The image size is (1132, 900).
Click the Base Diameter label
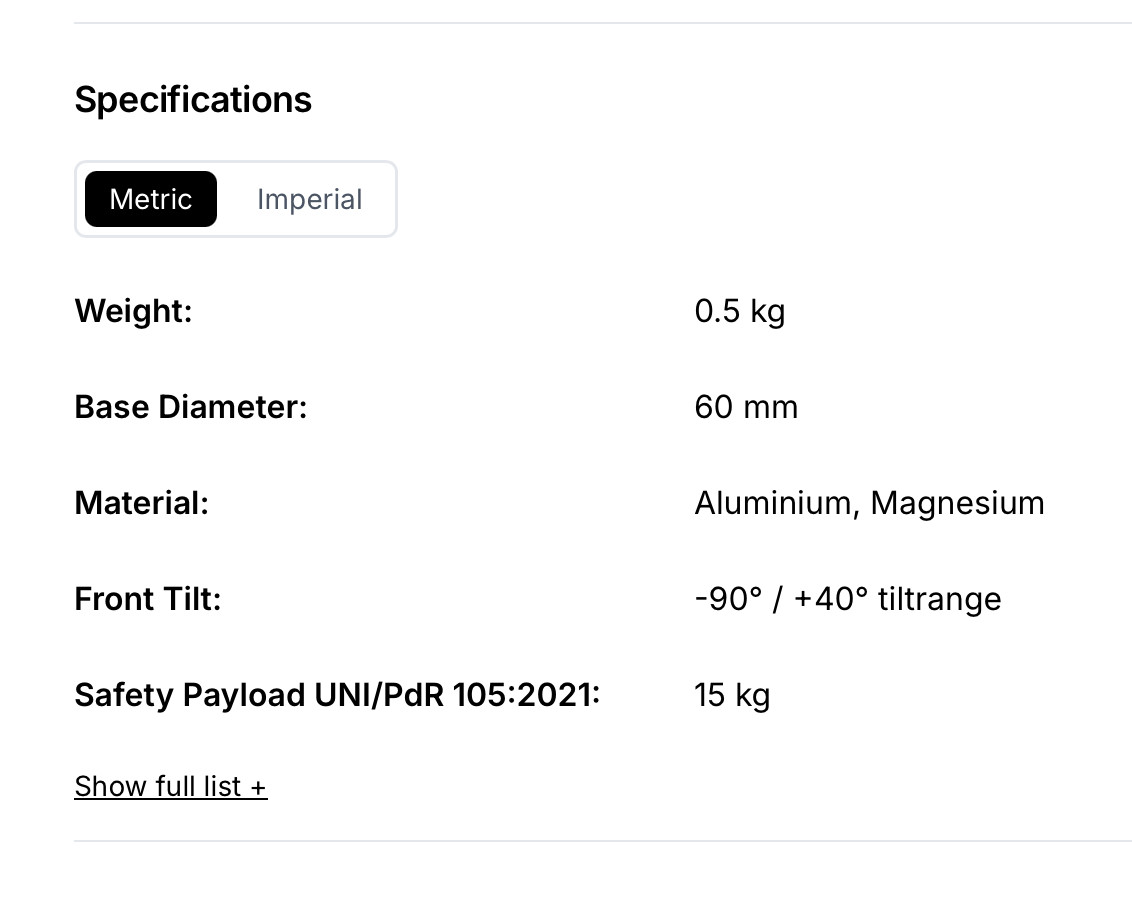point(190,407)
